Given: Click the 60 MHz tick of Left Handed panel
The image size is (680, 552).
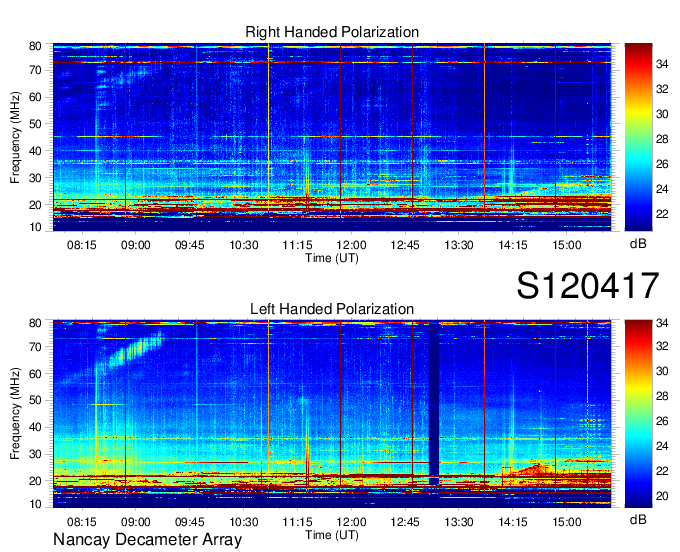Looking at the screenshot, I should [35, 373].
